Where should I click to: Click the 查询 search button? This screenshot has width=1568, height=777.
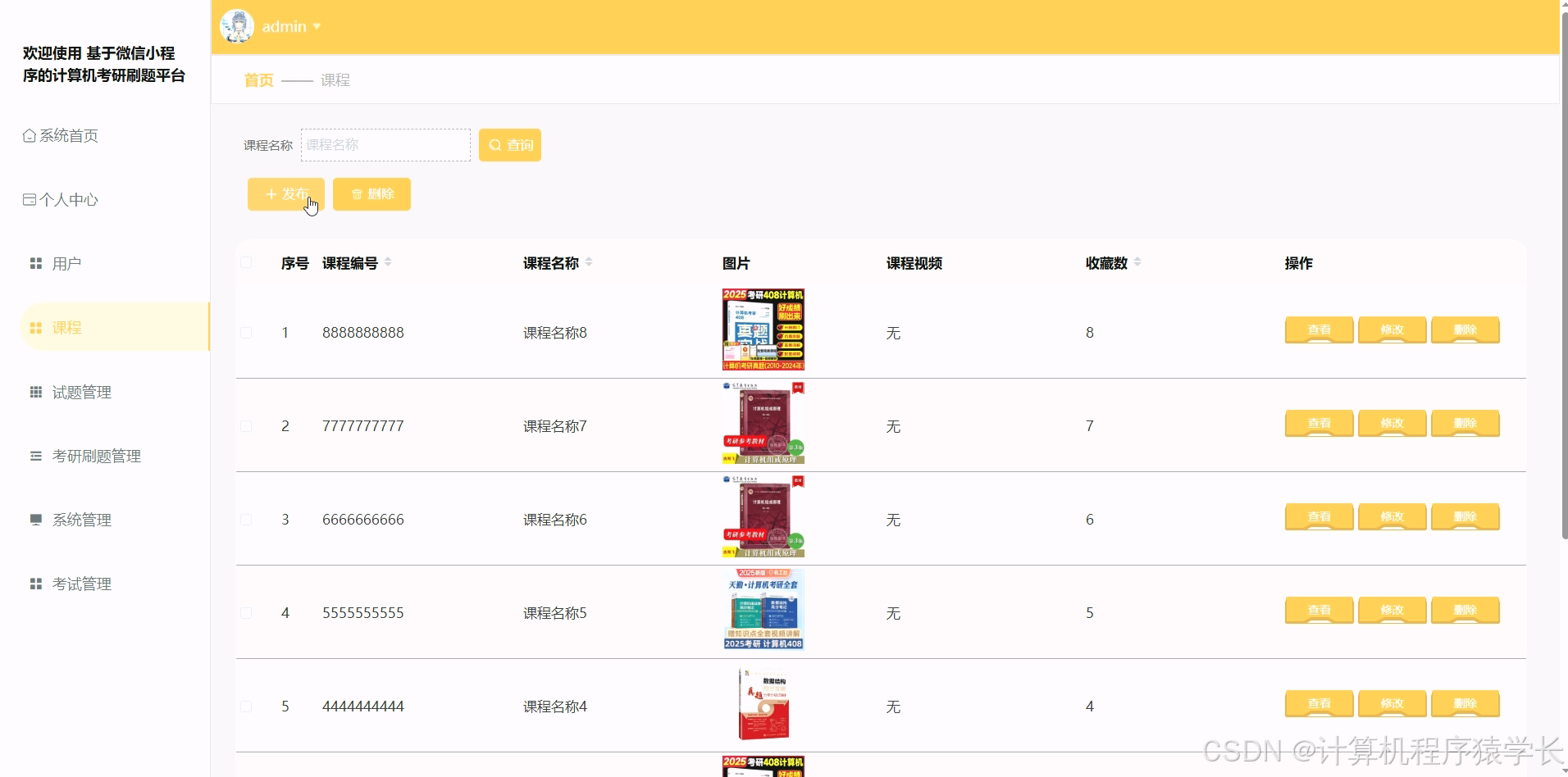(x=509, y=144)
